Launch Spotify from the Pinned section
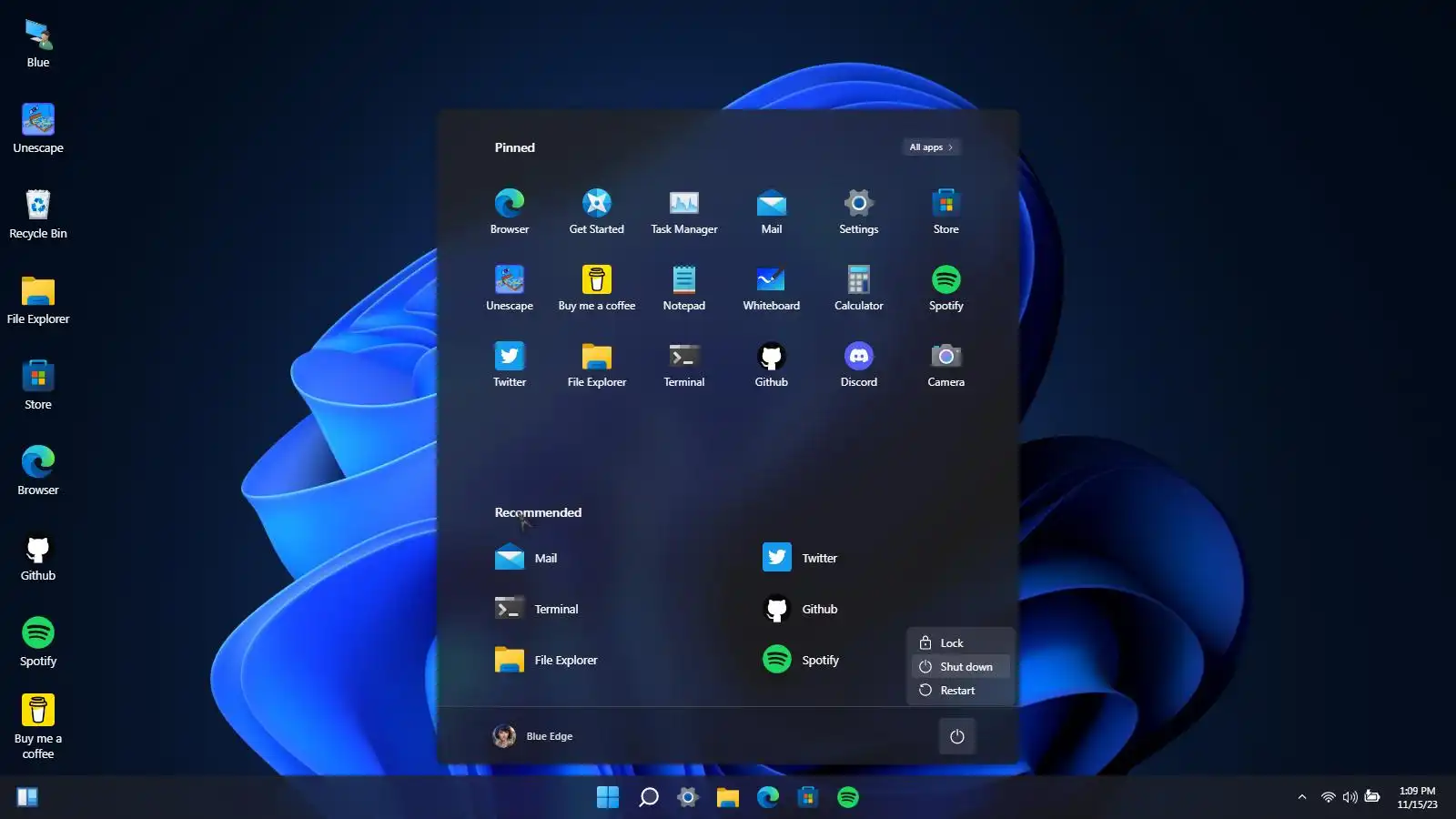This screenshot has width=1456, height=819. click(946, 288)
